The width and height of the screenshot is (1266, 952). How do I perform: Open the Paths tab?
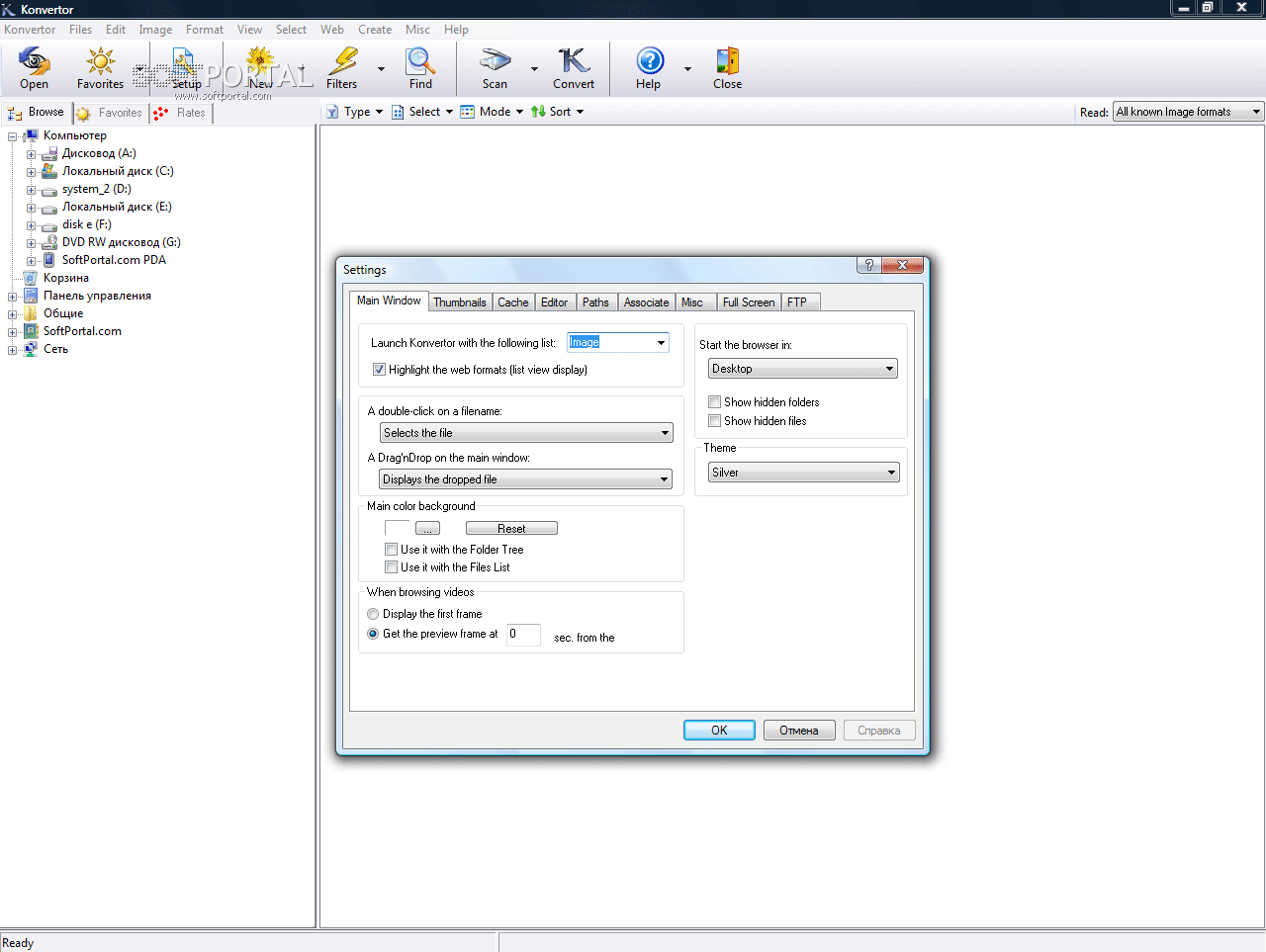[x=595, y=303]
